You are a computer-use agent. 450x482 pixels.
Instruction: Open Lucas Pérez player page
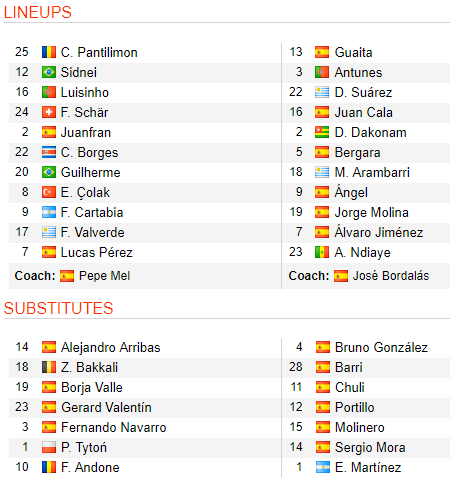97,253
